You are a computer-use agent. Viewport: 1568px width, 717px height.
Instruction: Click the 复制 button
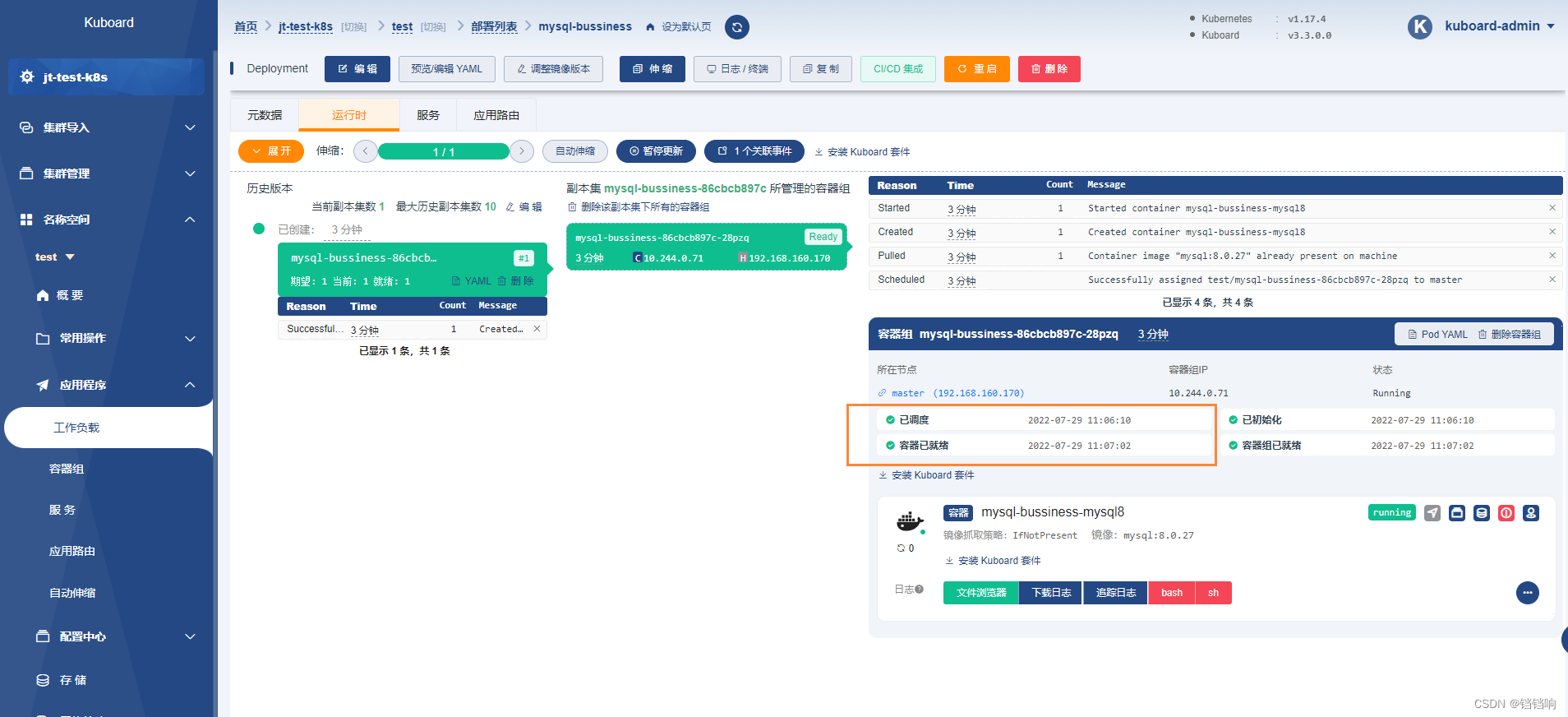[821, 69]
